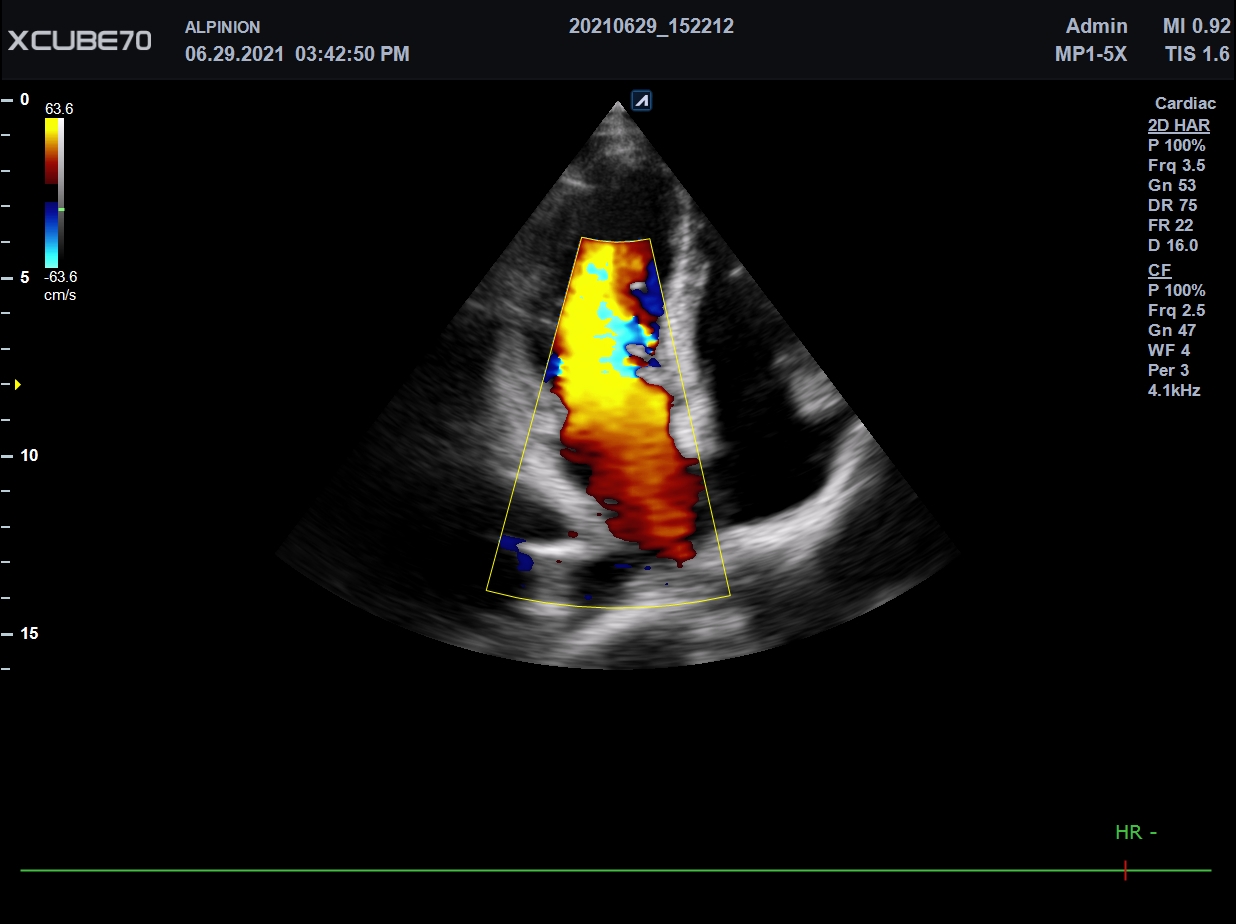This screenshot has height=924, width=1236.
Task: Click the 63.6 upper velocity limit
Action: (59, 108)
